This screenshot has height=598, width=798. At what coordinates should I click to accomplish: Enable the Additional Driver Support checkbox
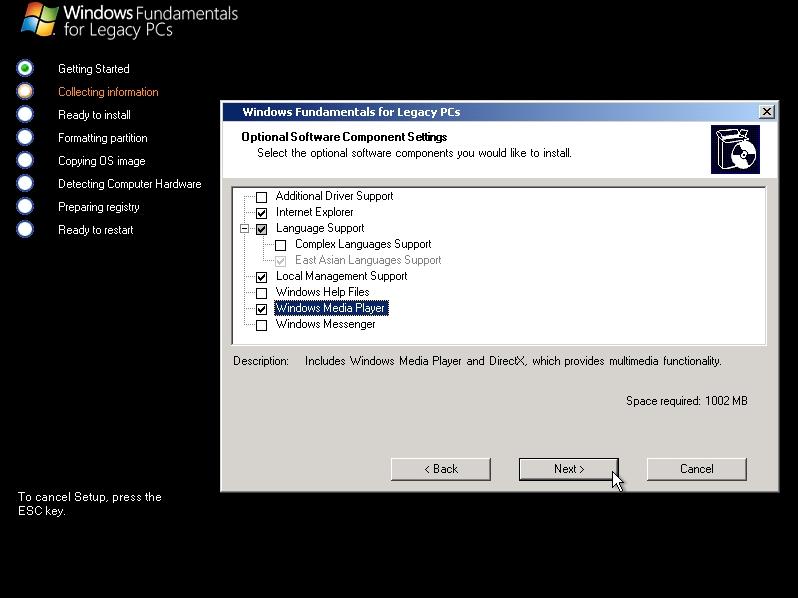point(261,197)
